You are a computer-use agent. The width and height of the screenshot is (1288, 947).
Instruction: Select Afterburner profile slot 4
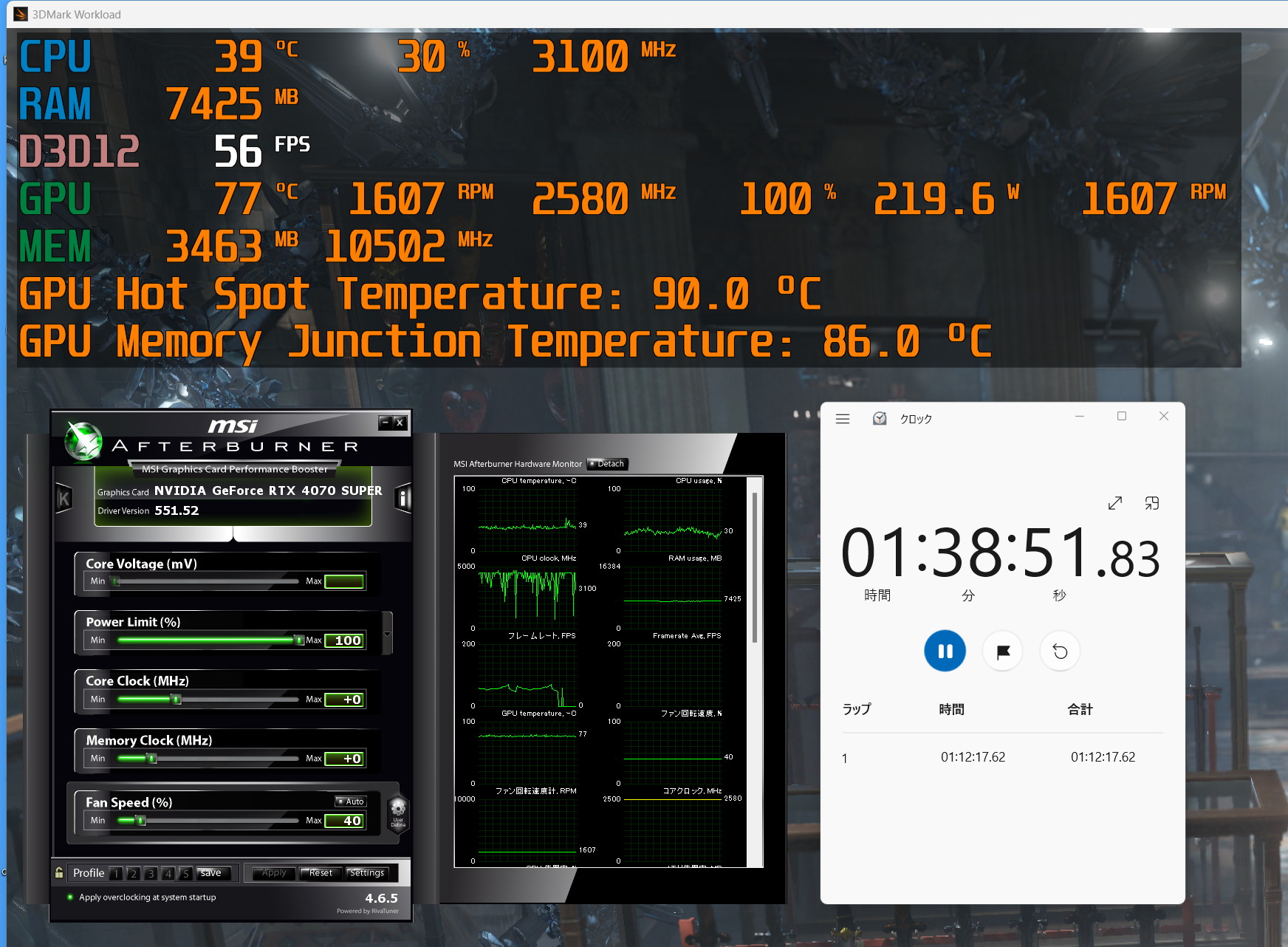click(168, 873)
